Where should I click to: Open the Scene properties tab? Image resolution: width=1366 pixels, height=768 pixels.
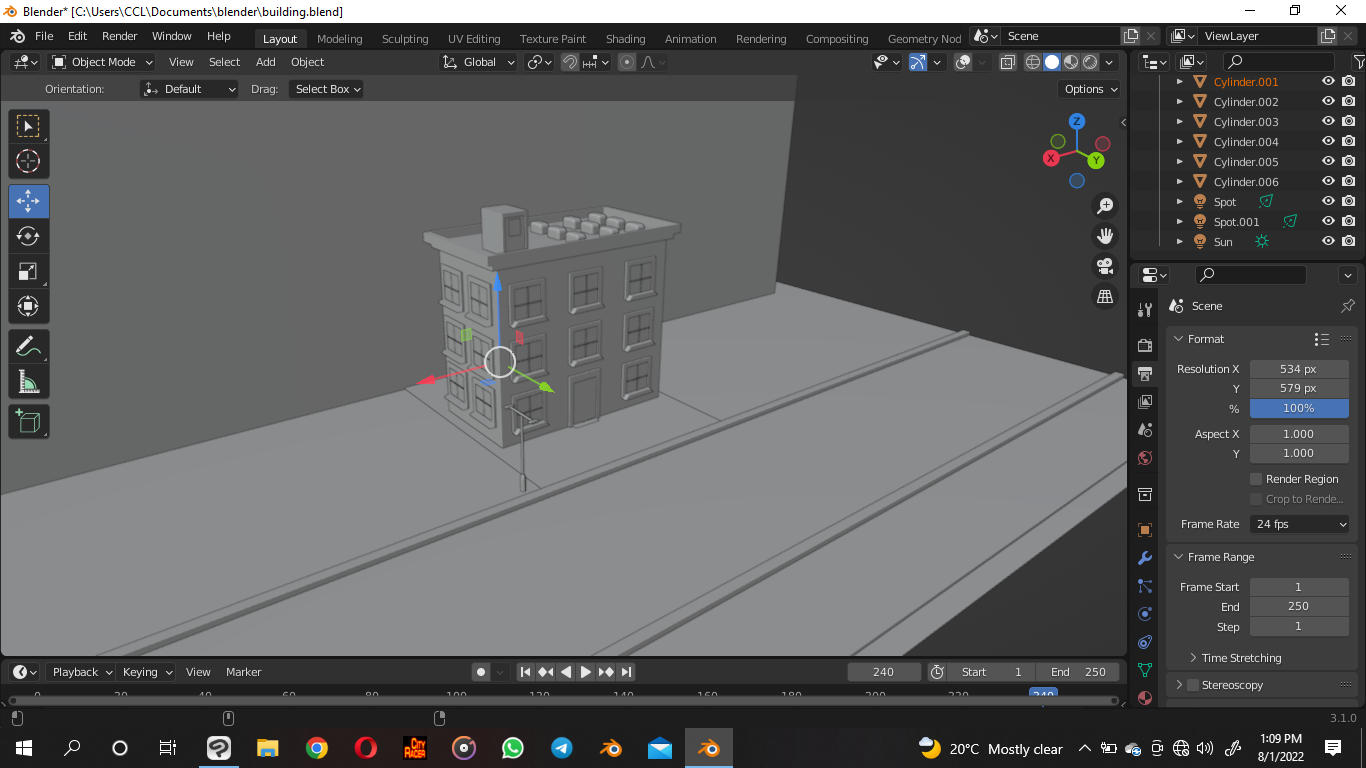point(1145,430)
